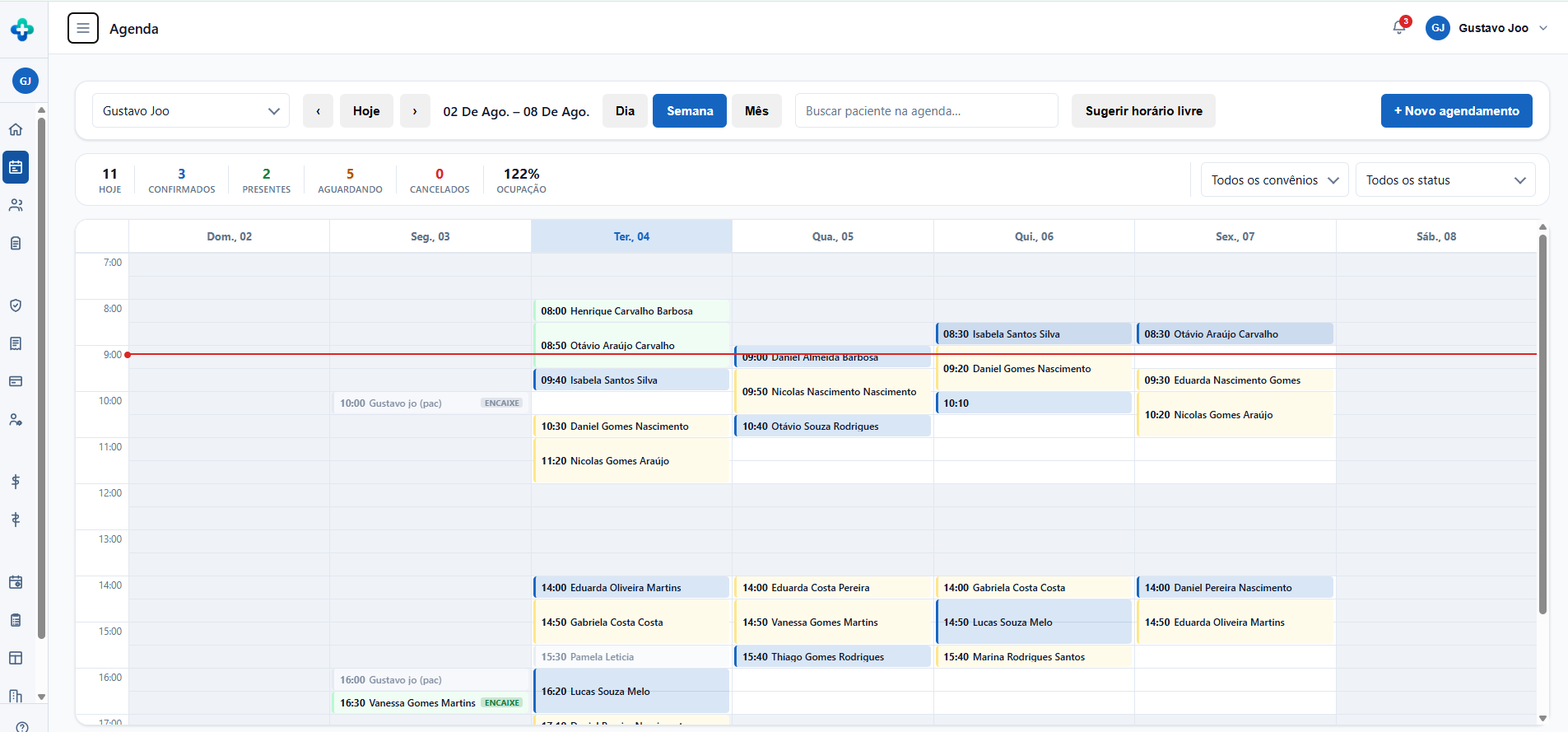Image resolution: width=1568 pixels, height=732 pixels.
Task: Open the double-bar dollar sign sidebar icon
Action: tap(16, 520)
